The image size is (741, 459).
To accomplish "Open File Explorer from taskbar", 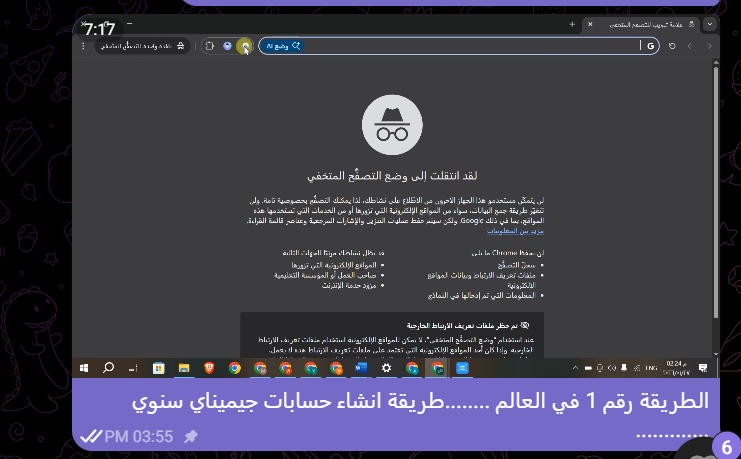I will [184, 368].
